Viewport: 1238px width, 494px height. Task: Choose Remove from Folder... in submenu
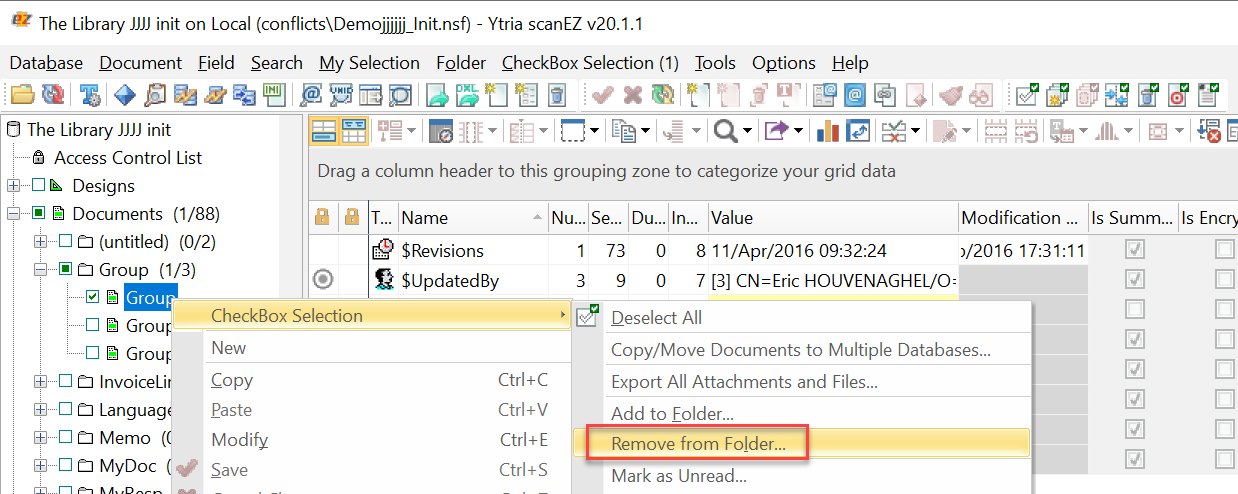click(x=698, y=443)
